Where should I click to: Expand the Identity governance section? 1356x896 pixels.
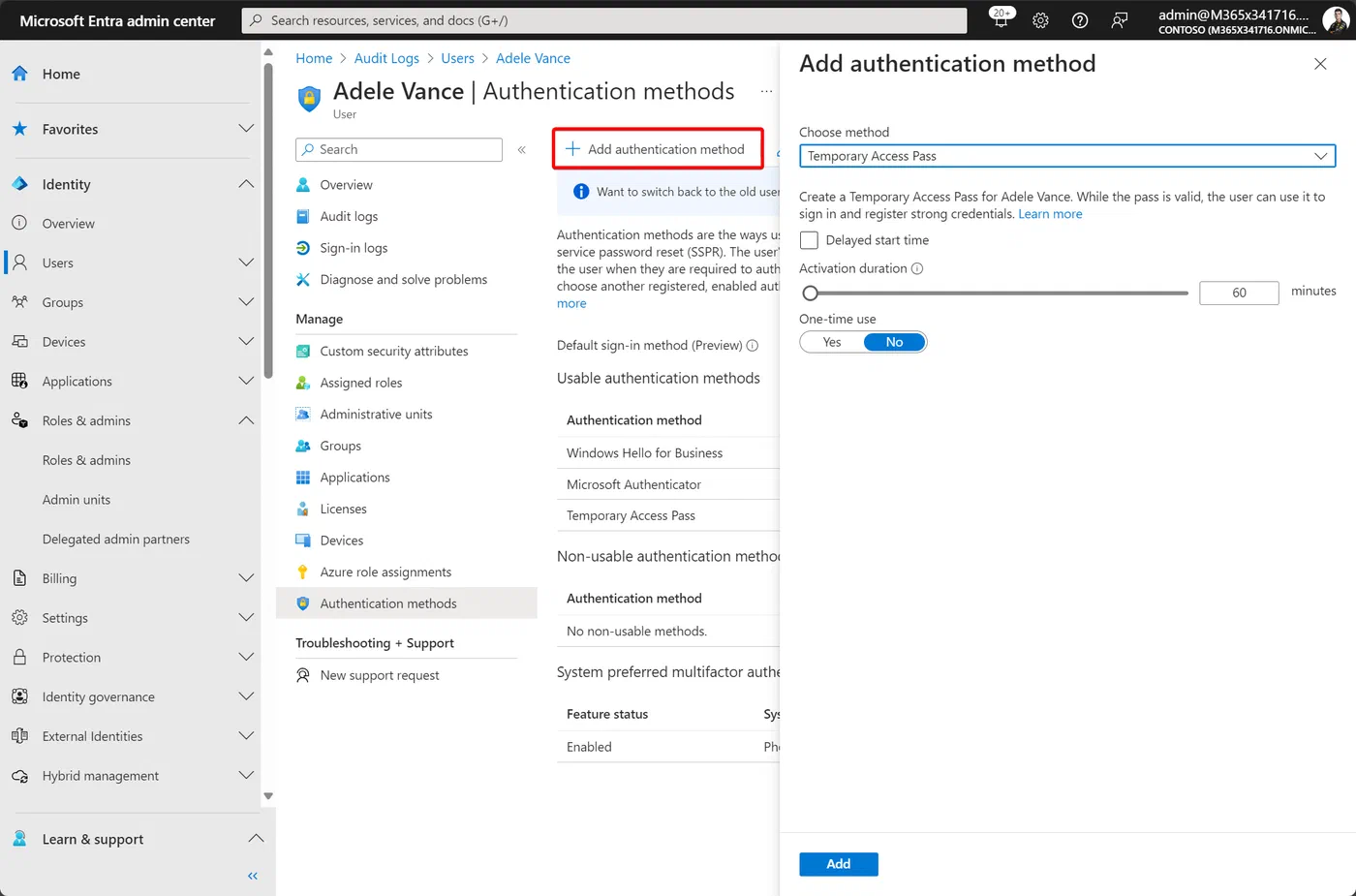246,696
